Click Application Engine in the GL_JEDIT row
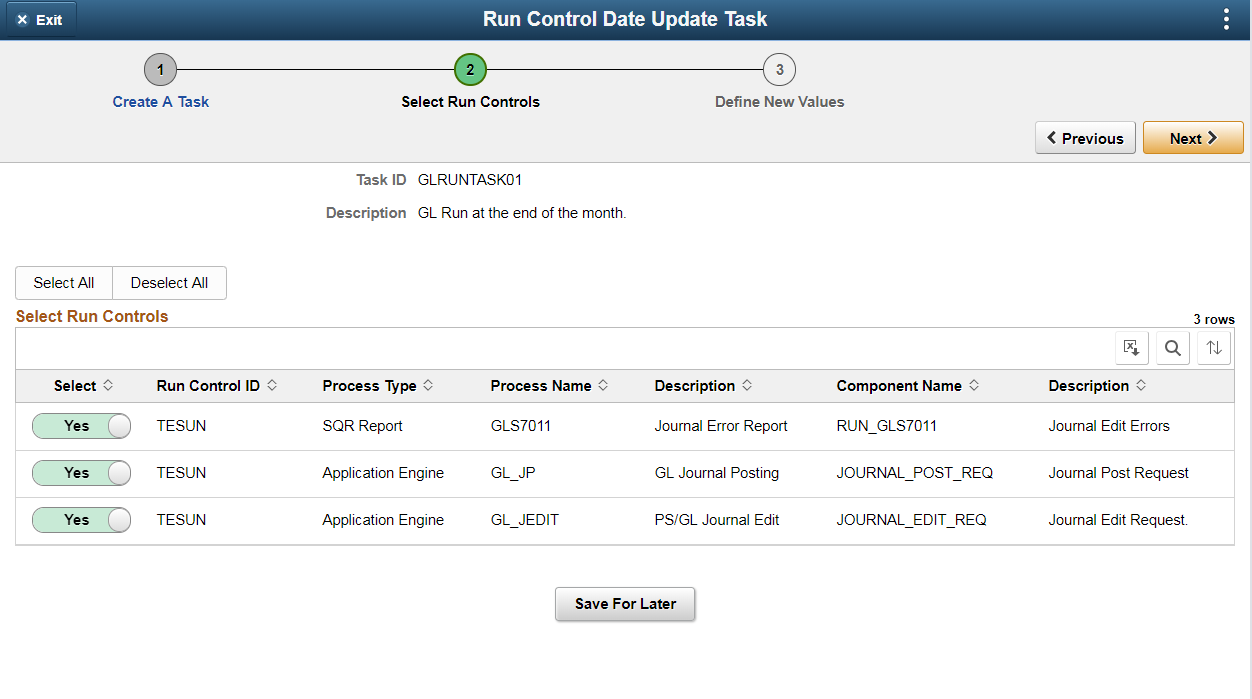The height and width of the screenshot is (699, 1252). [383, 520]
